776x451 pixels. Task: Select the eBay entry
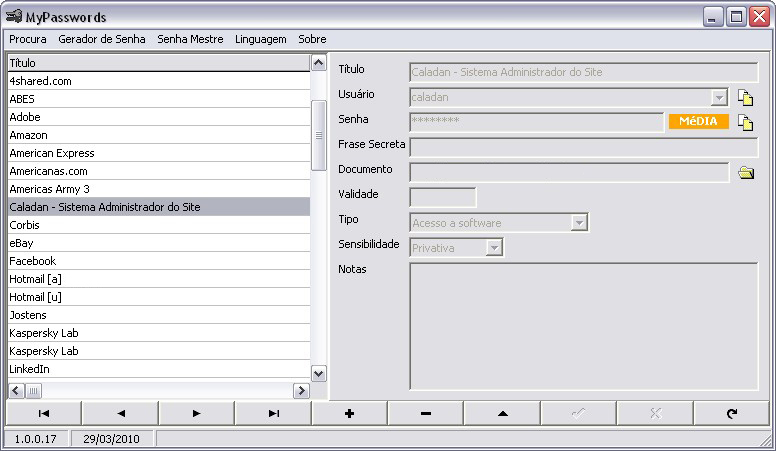159,243
